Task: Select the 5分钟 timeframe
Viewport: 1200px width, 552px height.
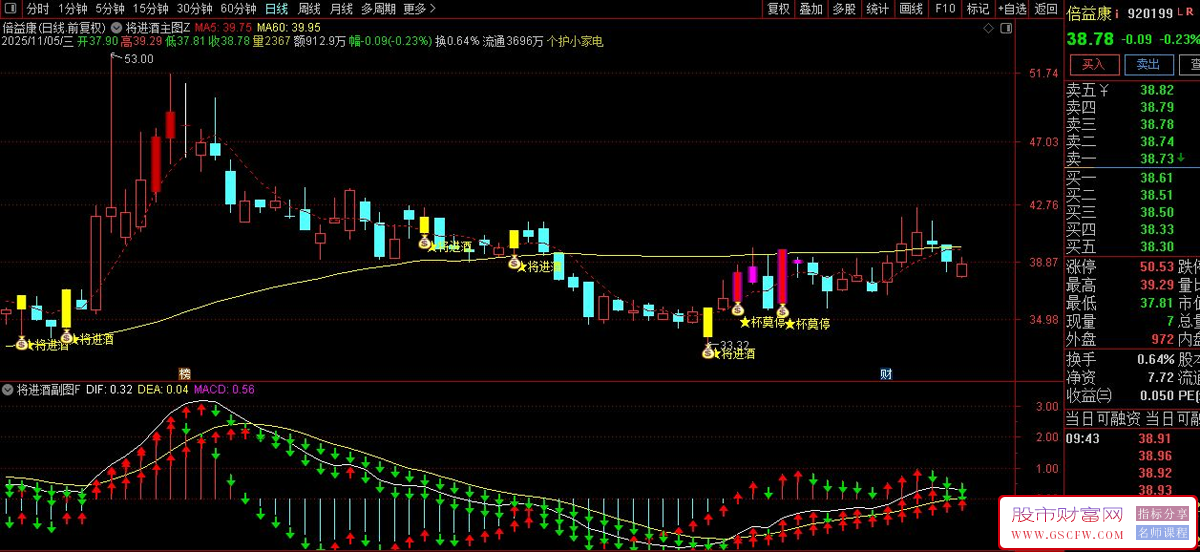Action: [x=110, y=9]
